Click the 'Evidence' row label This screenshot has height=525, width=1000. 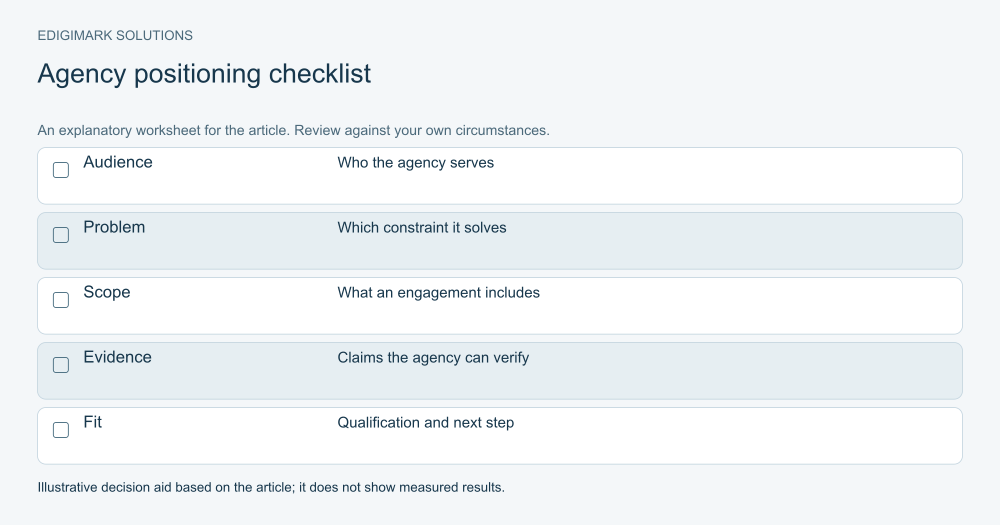point(117,357)
